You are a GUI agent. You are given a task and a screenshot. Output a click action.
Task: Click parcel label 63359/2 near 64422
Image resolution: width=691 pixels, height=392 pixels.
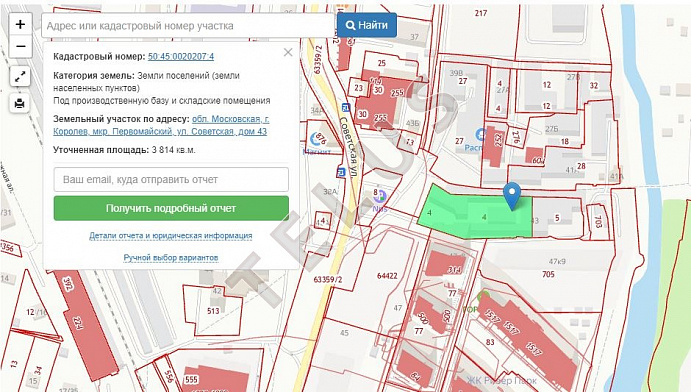[x=328, y=279]
